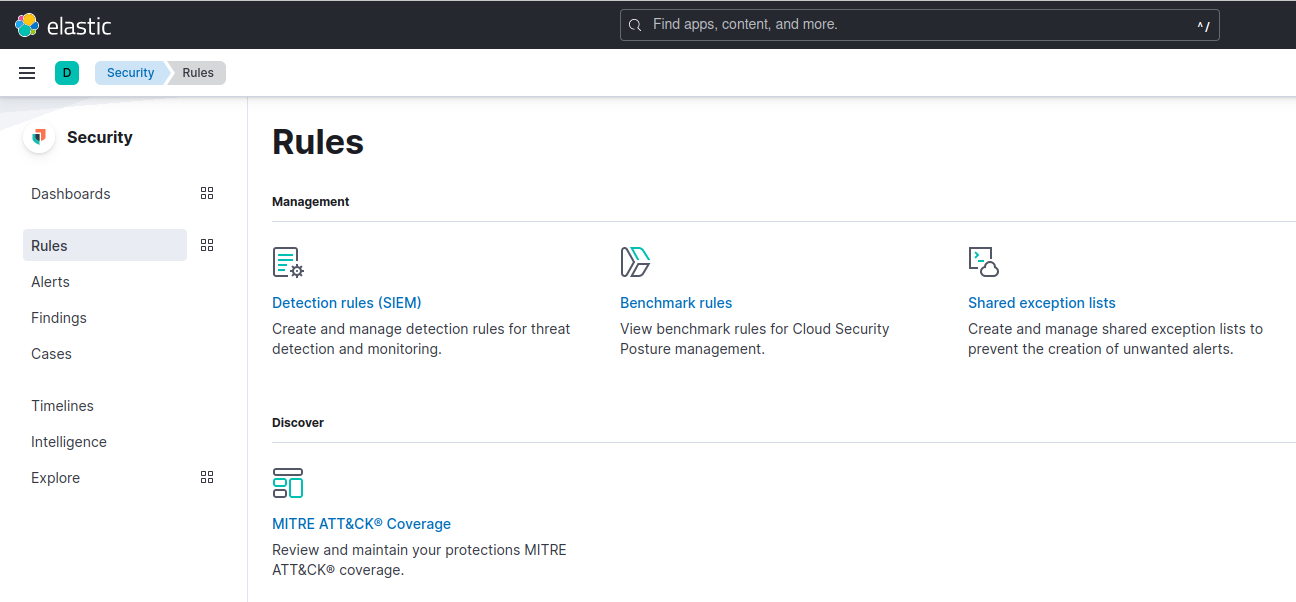Open Shared exception lists link

pyautogui.click(x=1042, y=303)
